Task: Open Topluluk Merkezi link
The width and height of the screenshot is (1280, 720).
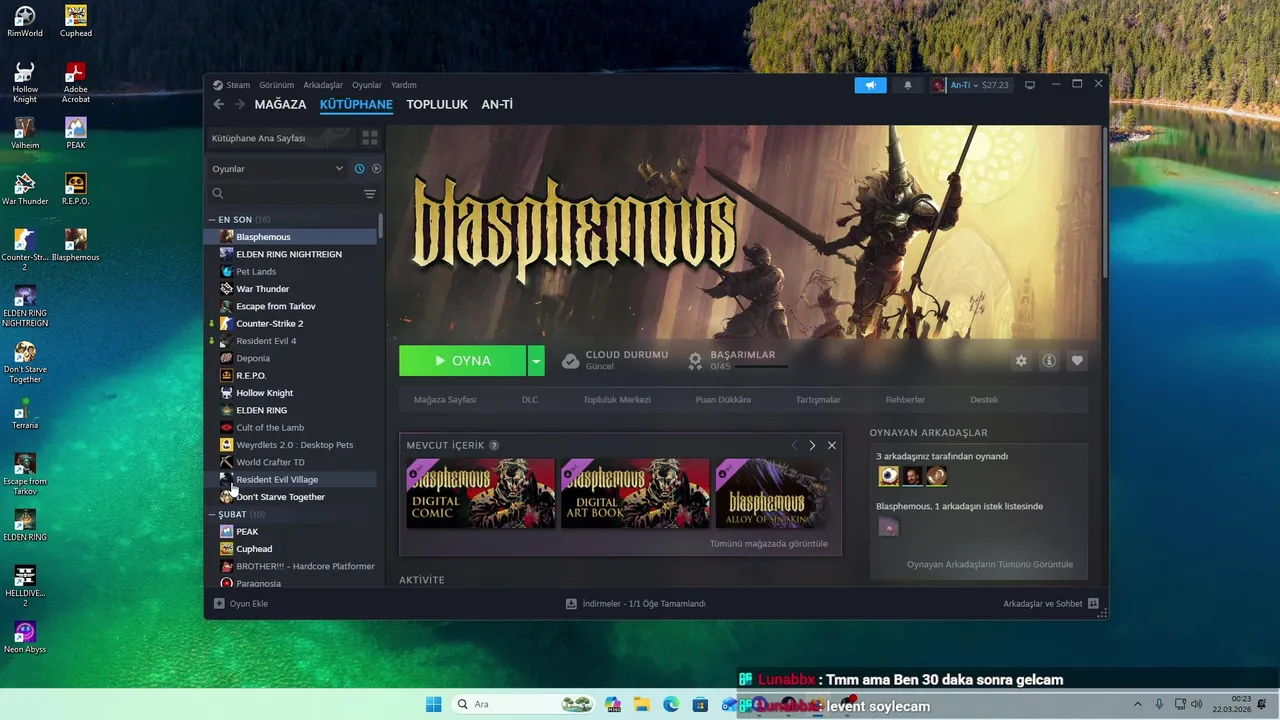Action: 617,400
